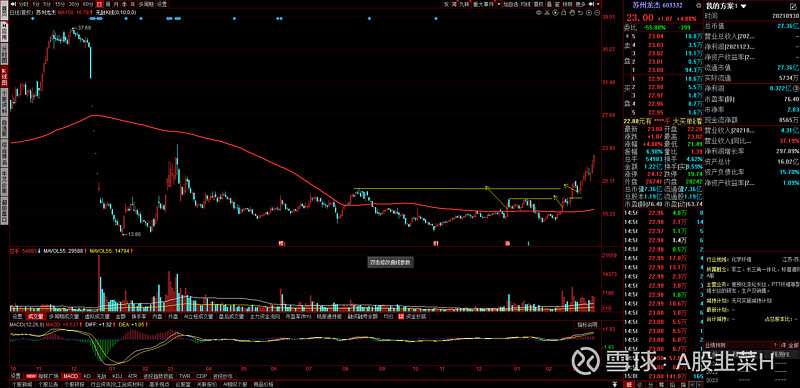Open the 个股公告 bottom tab

pos(48,384)
